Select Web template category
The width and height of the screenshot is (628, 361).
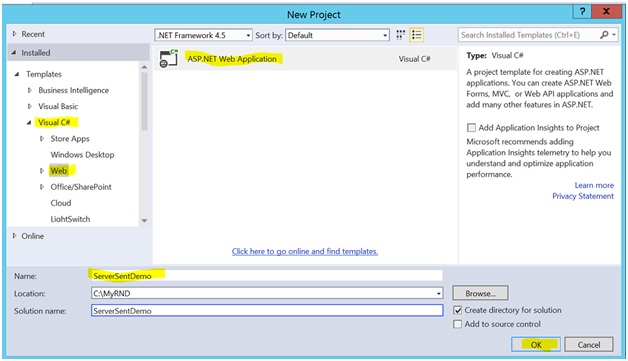pyautogui.click(x=58, y=171)
